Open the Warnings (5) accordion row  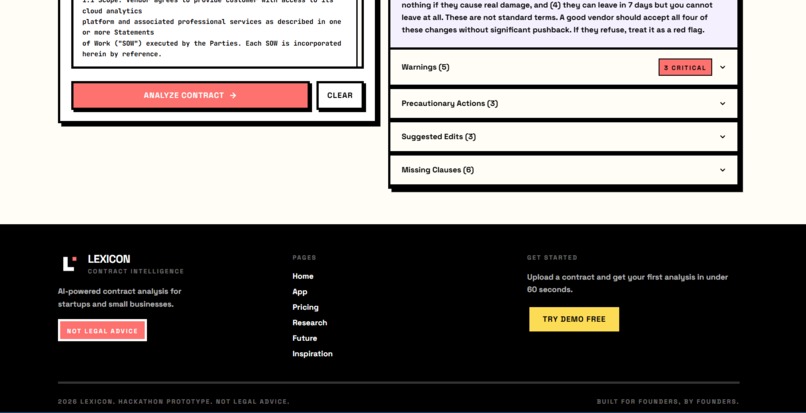[563, 67]
